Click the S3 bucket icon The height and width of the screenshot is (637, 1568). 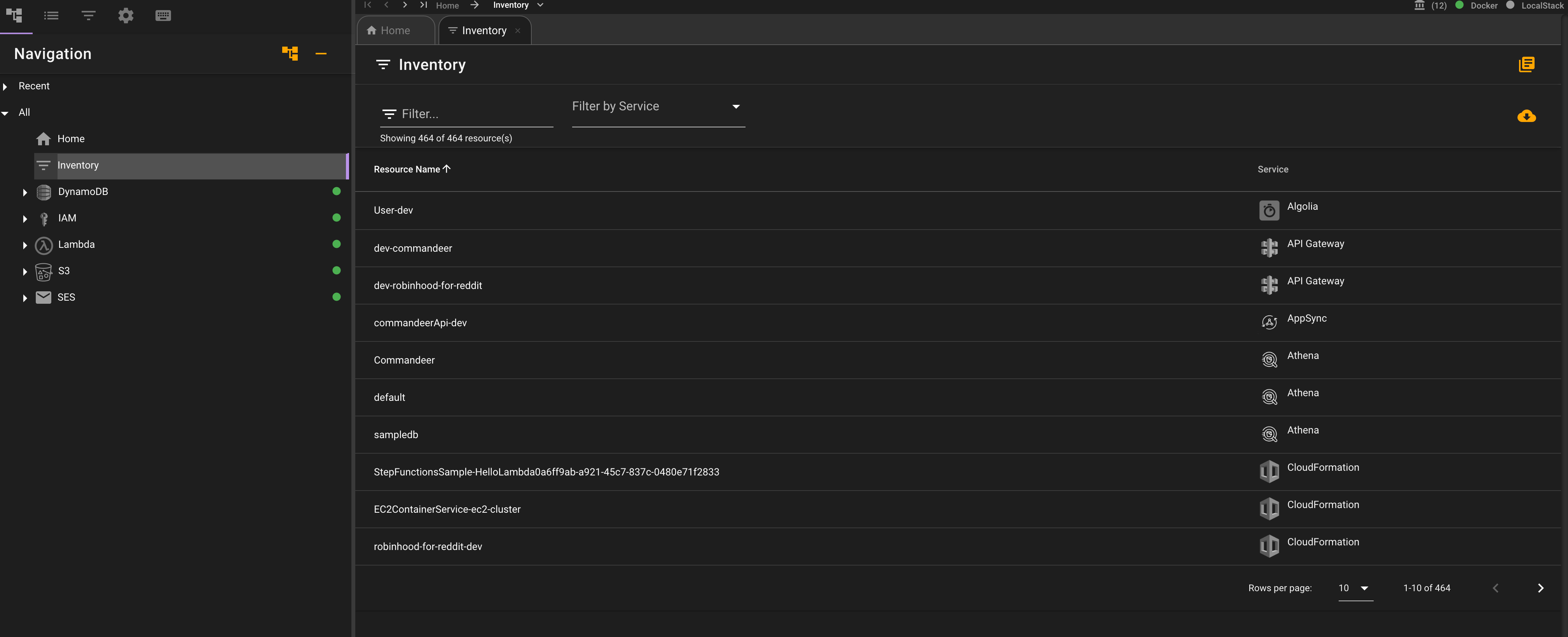pos(43,272)
